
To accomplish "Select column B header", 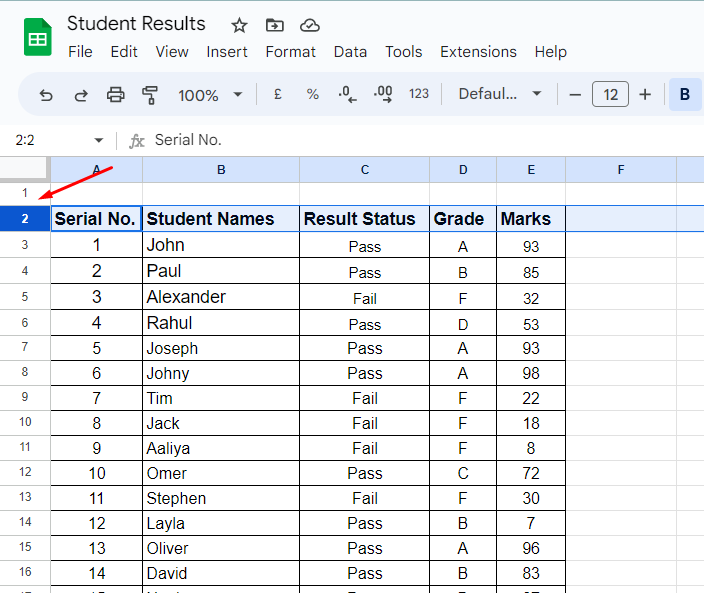I will pyautogui.click(x=221, y=170).
